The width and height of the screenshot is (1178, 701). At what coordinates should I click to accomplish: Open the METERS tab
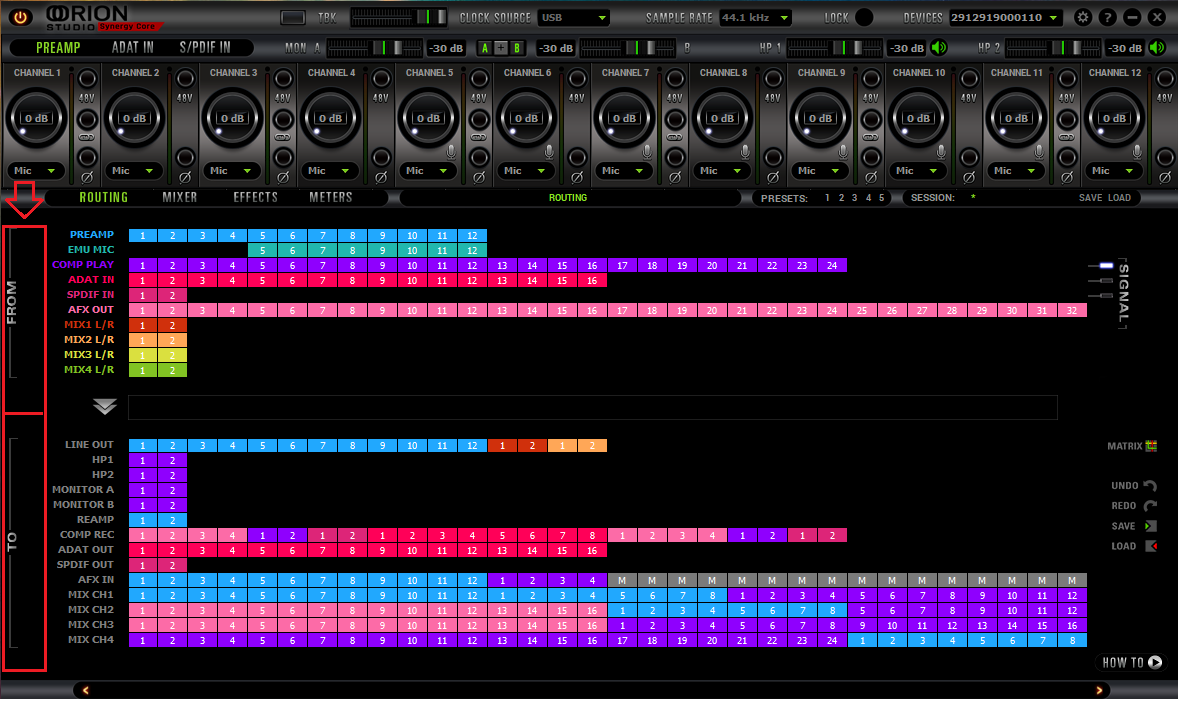coord(331,197)
